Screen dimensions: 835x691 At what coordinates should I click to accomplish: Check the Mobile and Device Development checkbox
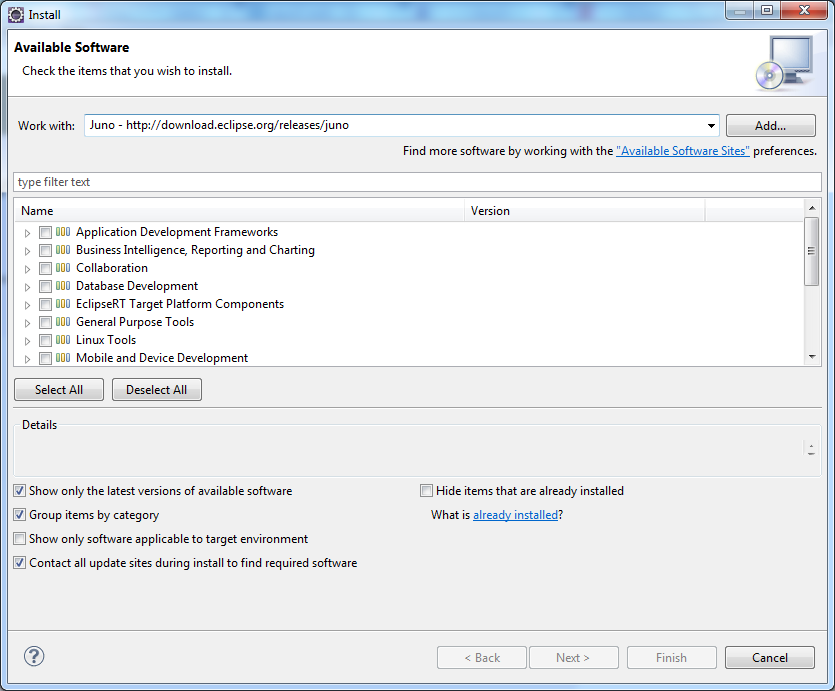click(45, 358)
